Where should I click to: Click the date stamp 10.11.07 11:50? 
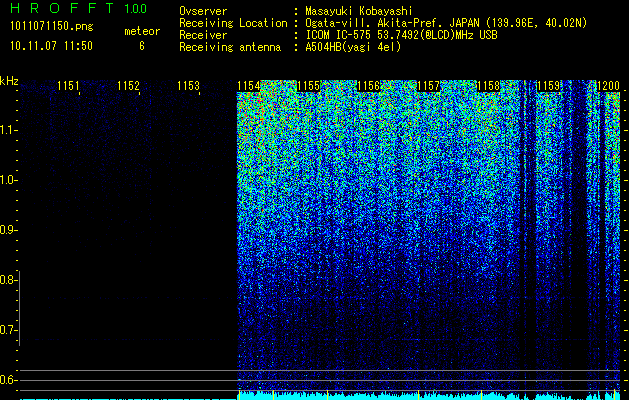(x=51, y=46)
